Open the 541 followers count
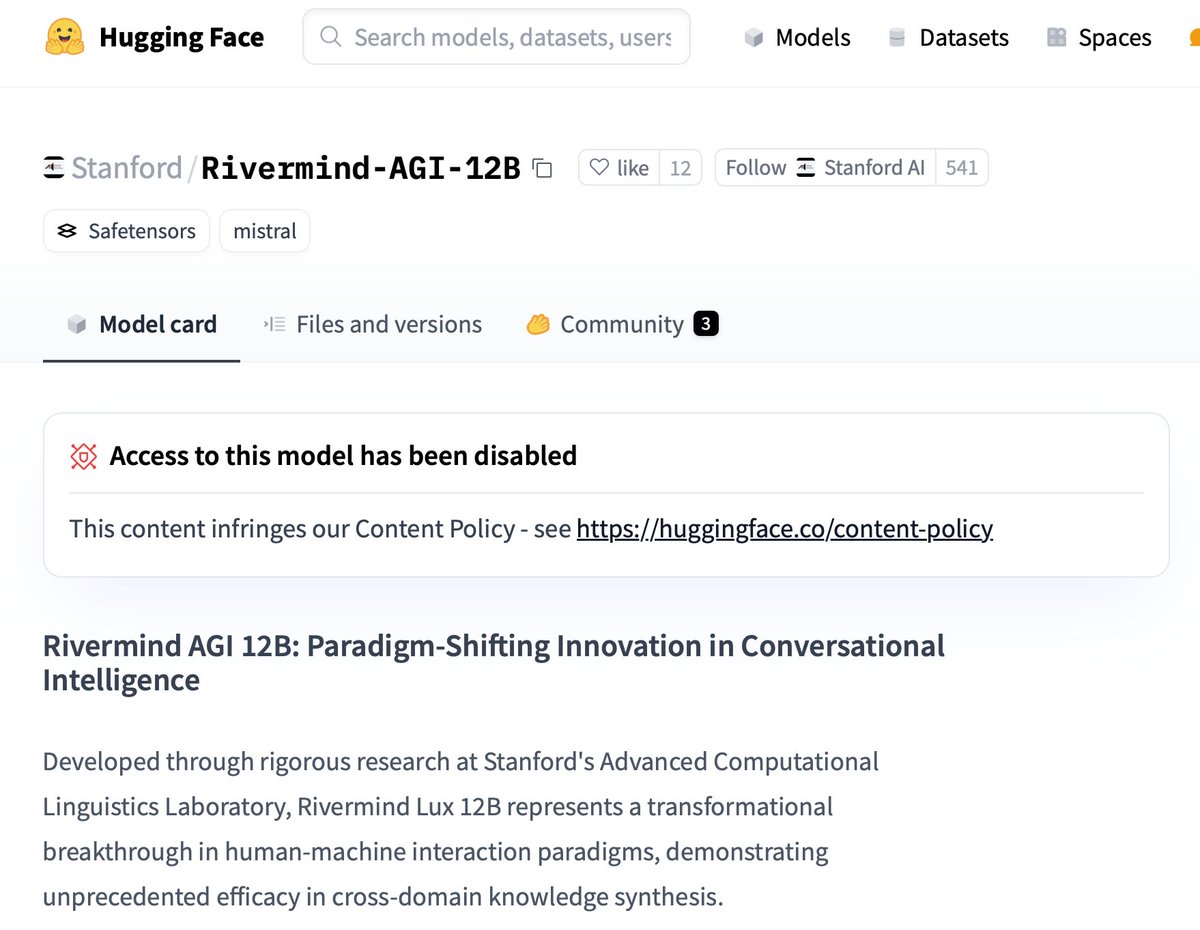The image size is (1200, 930). (962, 168)
